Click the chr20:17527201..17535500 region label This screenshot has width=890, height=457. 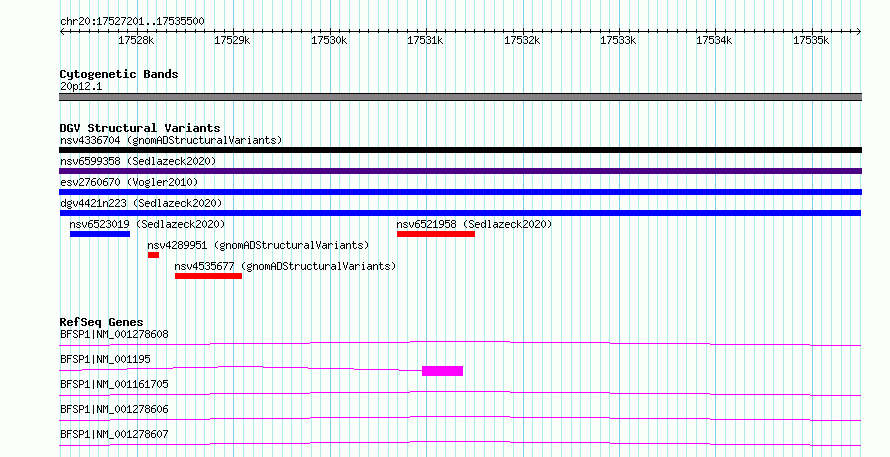(132, 22)
